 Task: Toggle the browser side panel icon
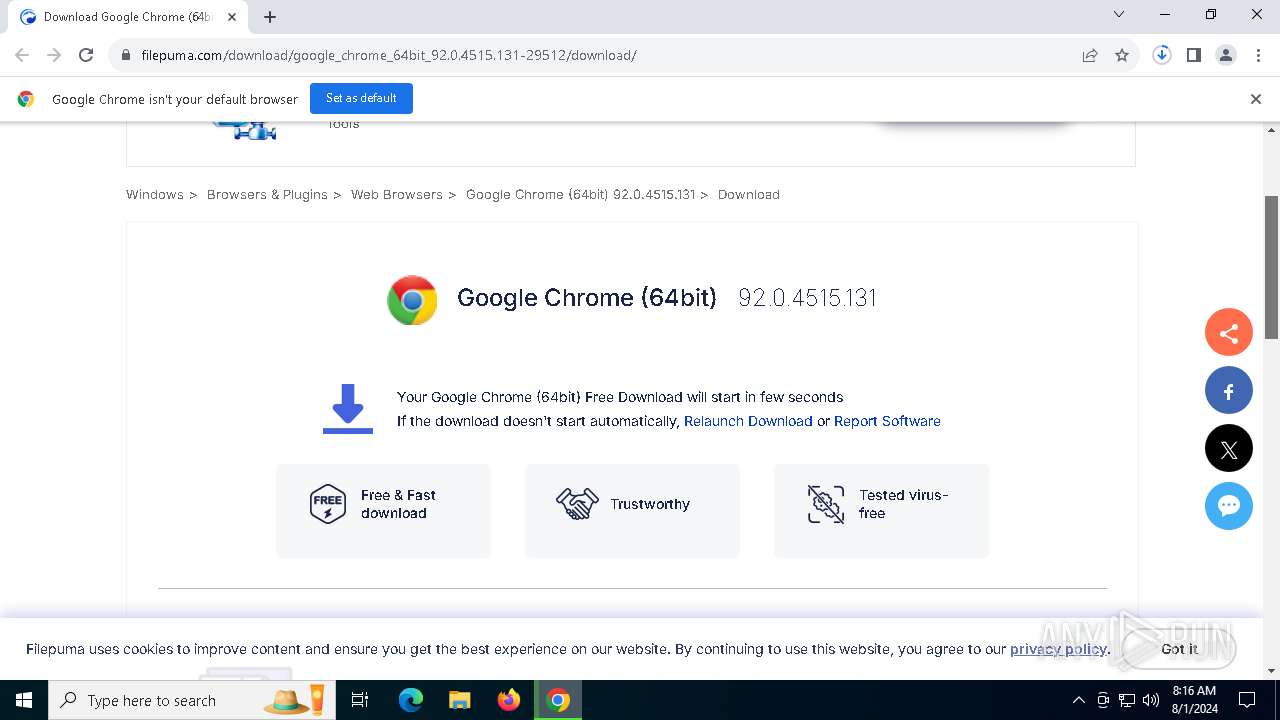(x=1194, y=55)
